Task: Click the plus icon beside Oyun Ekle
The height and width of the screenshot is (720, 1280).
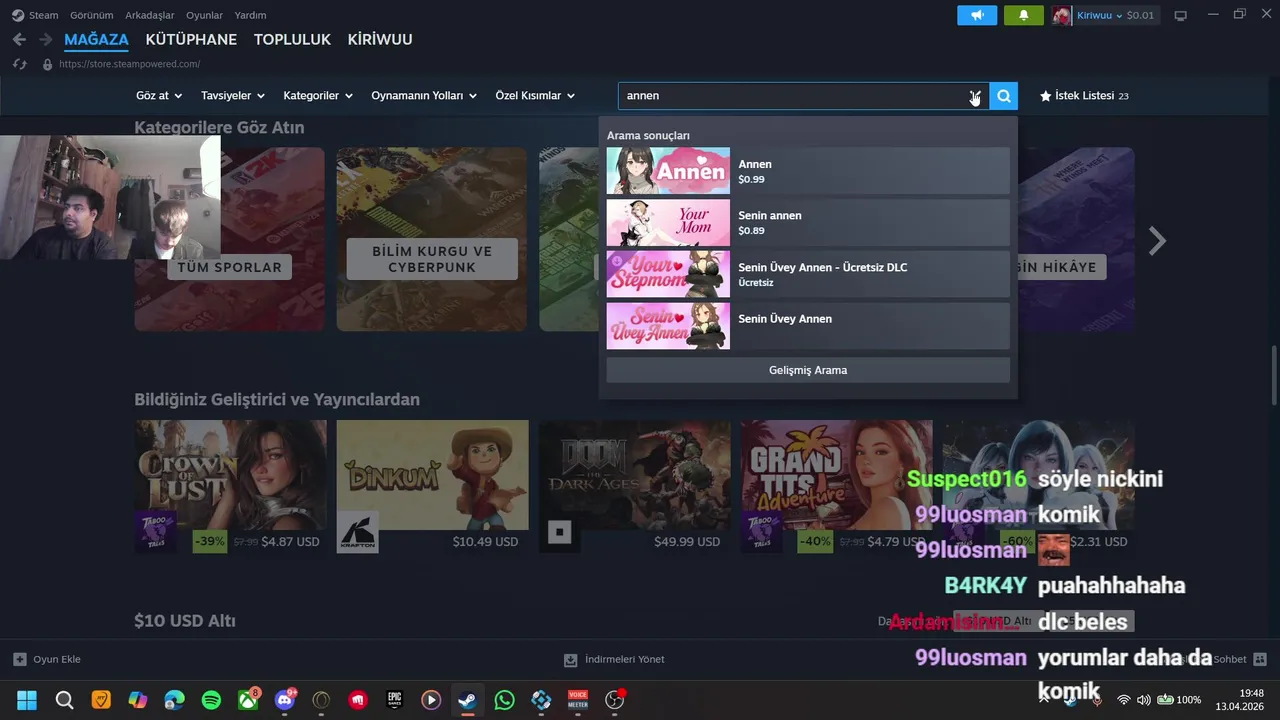Action: click(19, 660)
